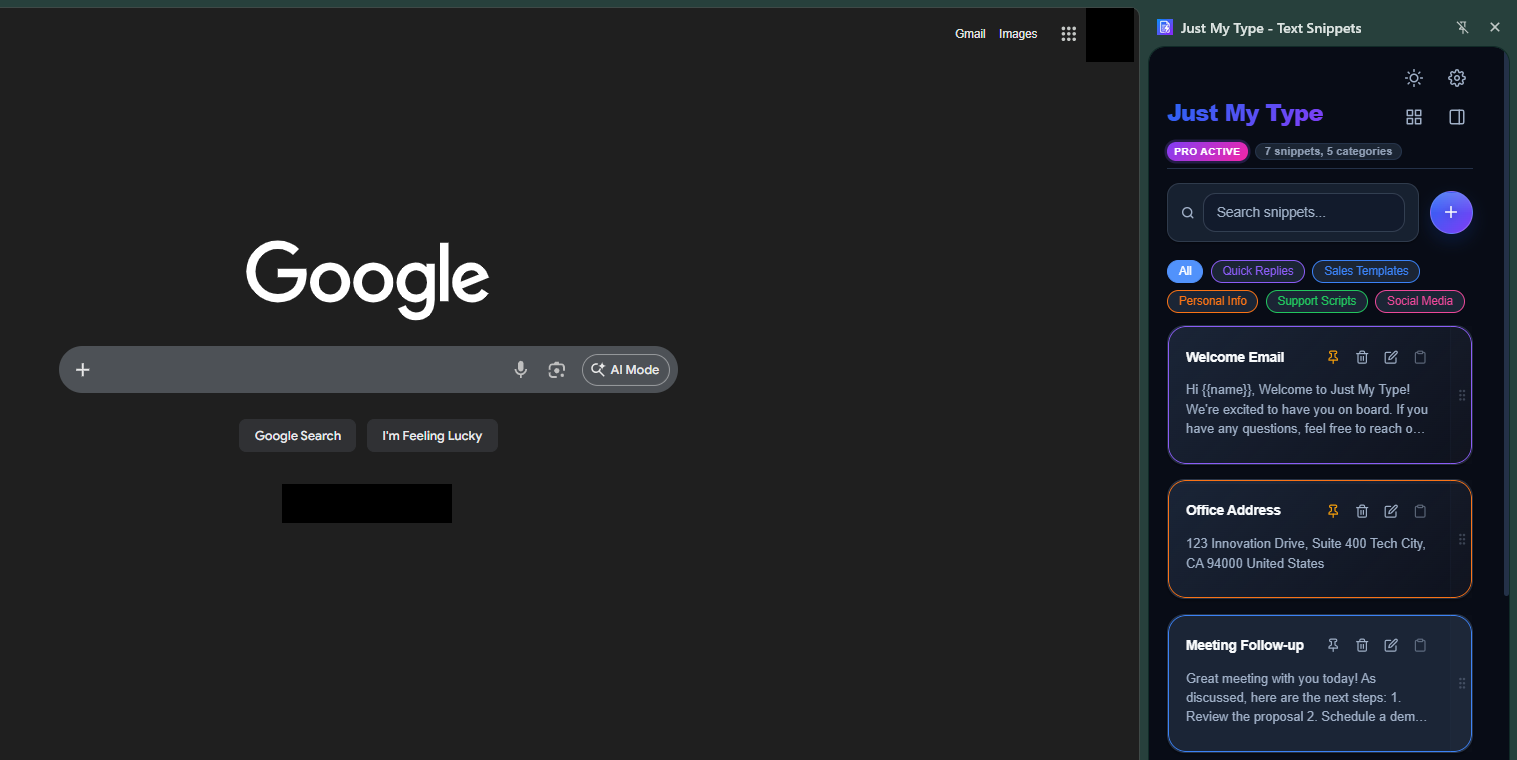Image resolution: width=1517 pixels, height=760 pixels.
Task: Open the Google apps launcher
Action: coord(1068,33)
